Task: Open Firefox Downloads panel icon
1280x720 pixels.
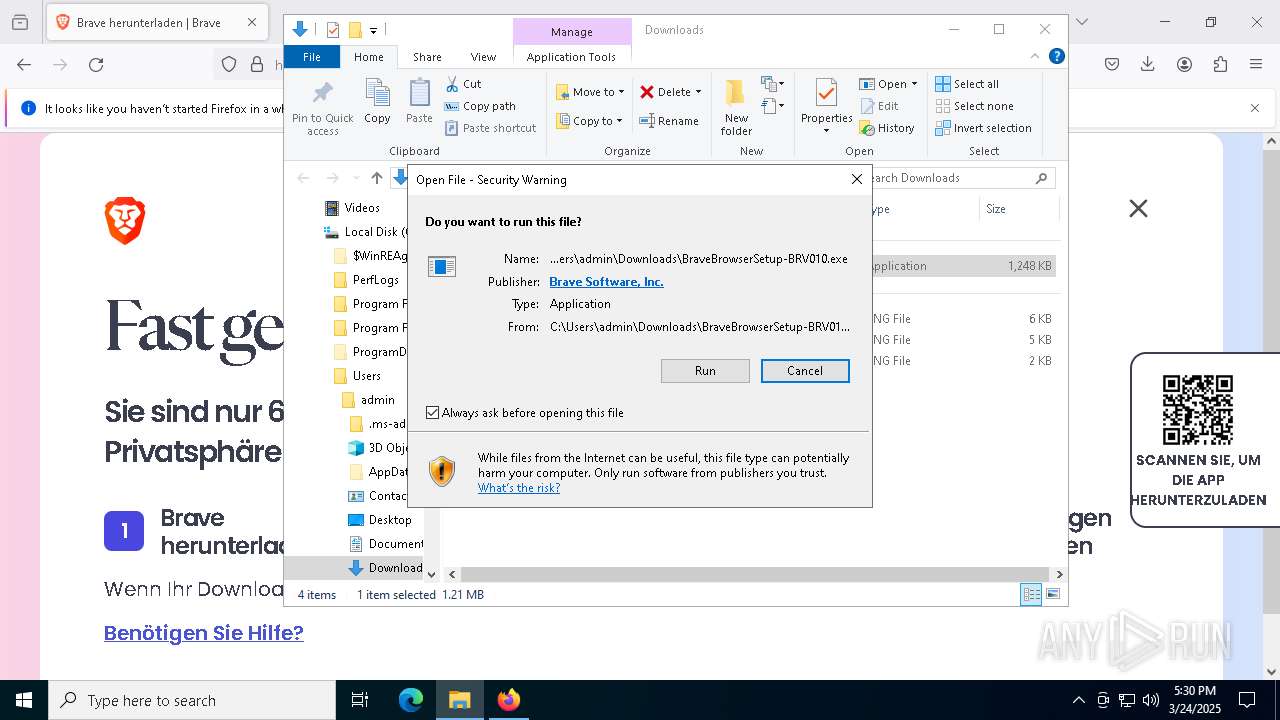Action: 1148,65
